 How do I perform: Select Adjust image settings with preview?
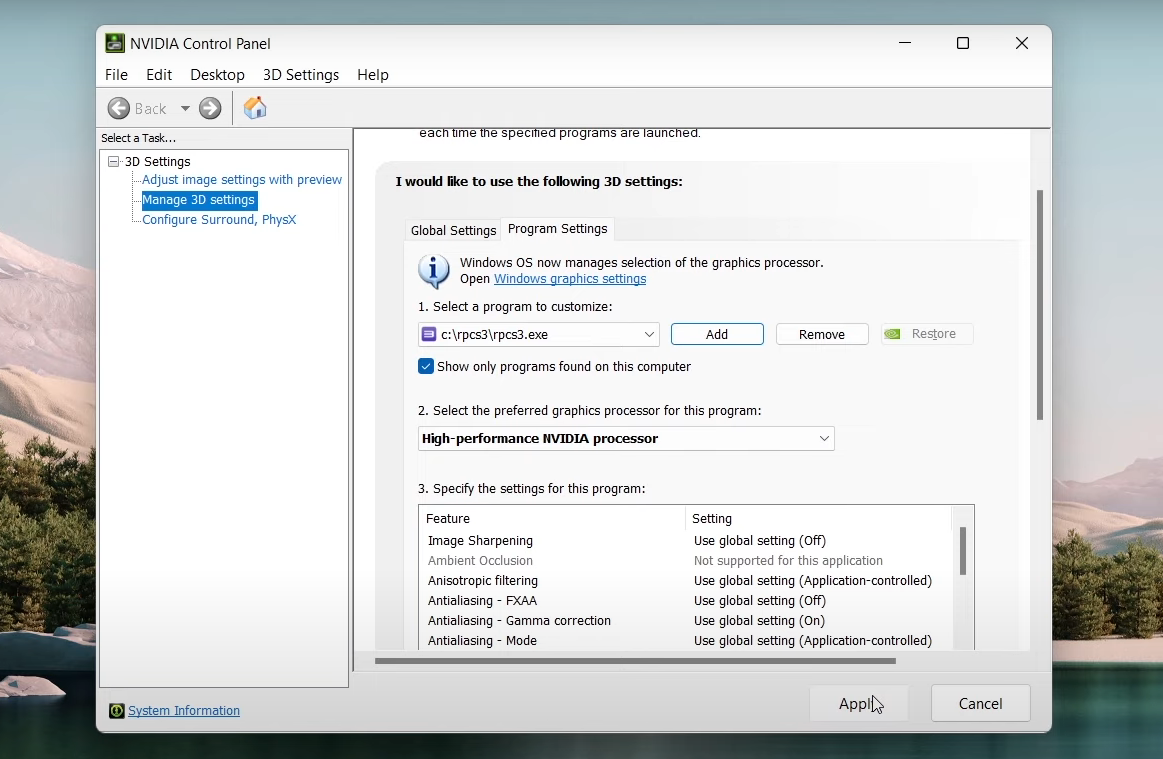point(242,180)
